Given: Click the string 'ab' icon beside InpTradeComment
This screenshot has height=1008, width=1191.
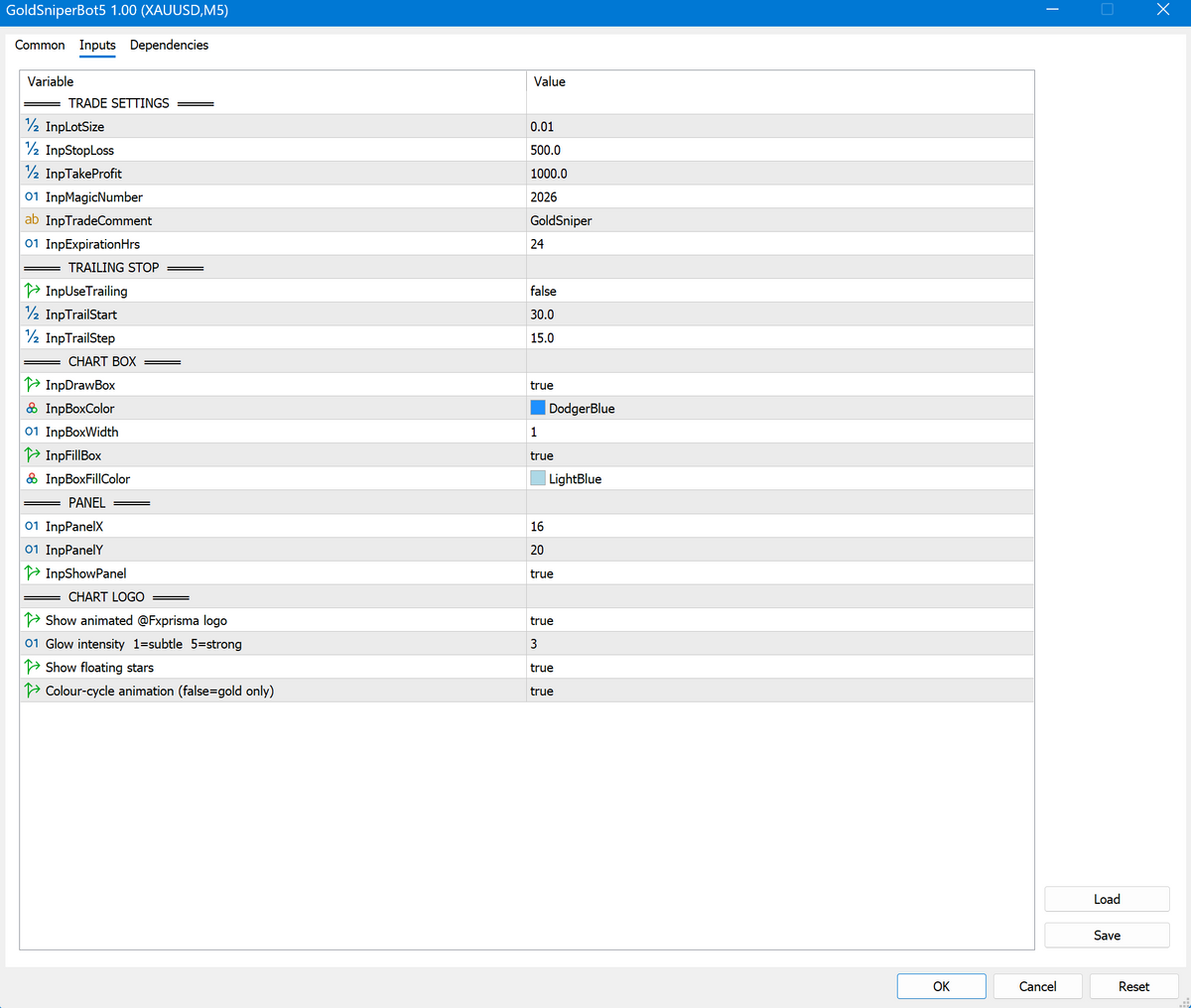Looking at the screenshot, I should point(32,220).
